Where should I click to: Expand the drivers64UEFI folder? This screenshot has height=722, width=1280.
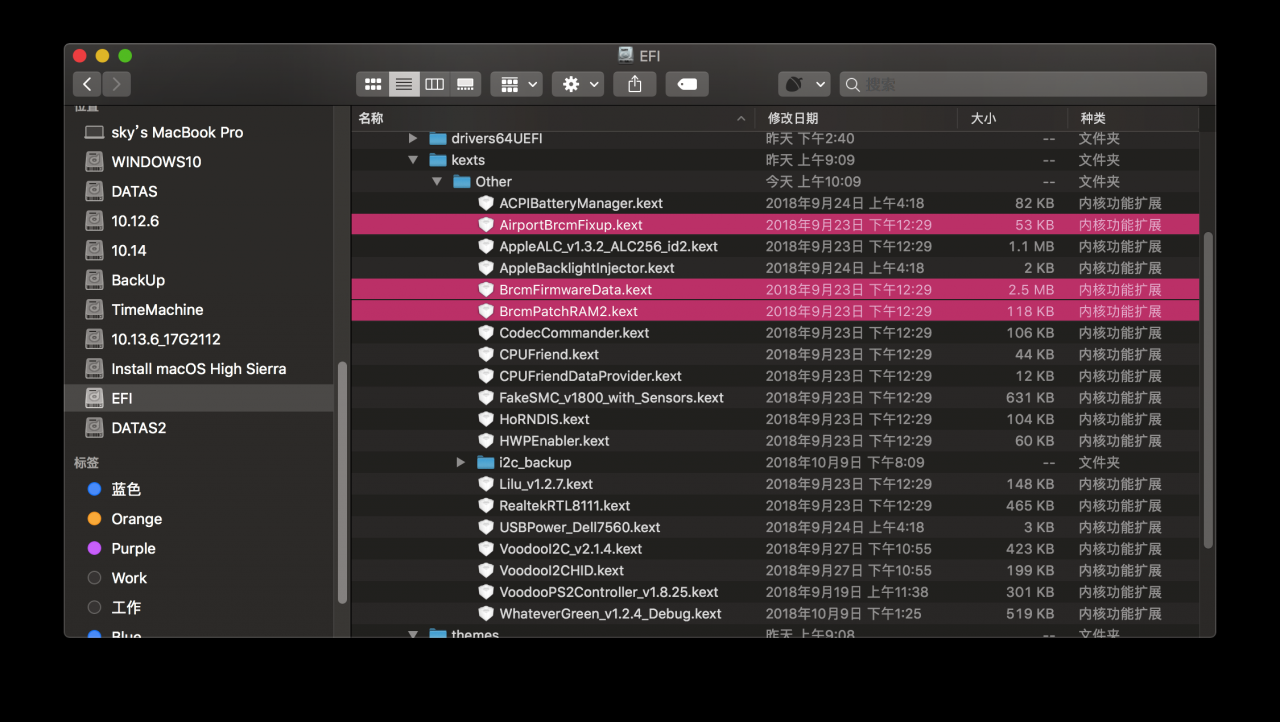pyautogui.click(x=413, y=138)
